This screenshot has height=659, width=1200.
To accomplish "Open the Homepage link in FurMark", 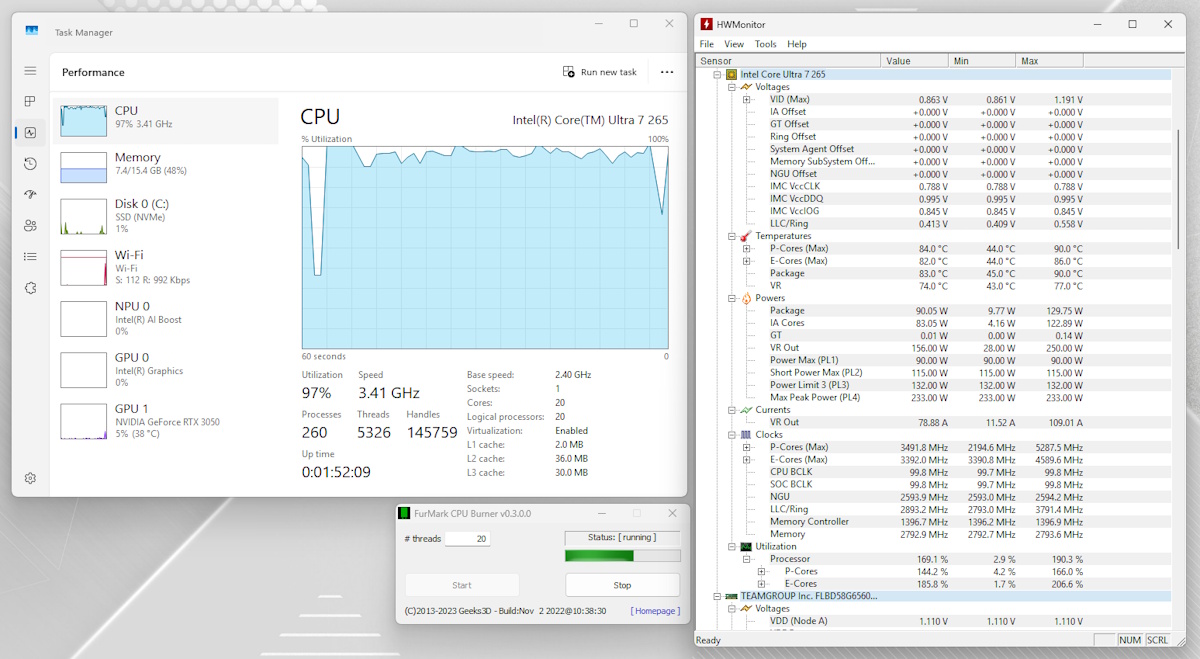I will [655, 610].
